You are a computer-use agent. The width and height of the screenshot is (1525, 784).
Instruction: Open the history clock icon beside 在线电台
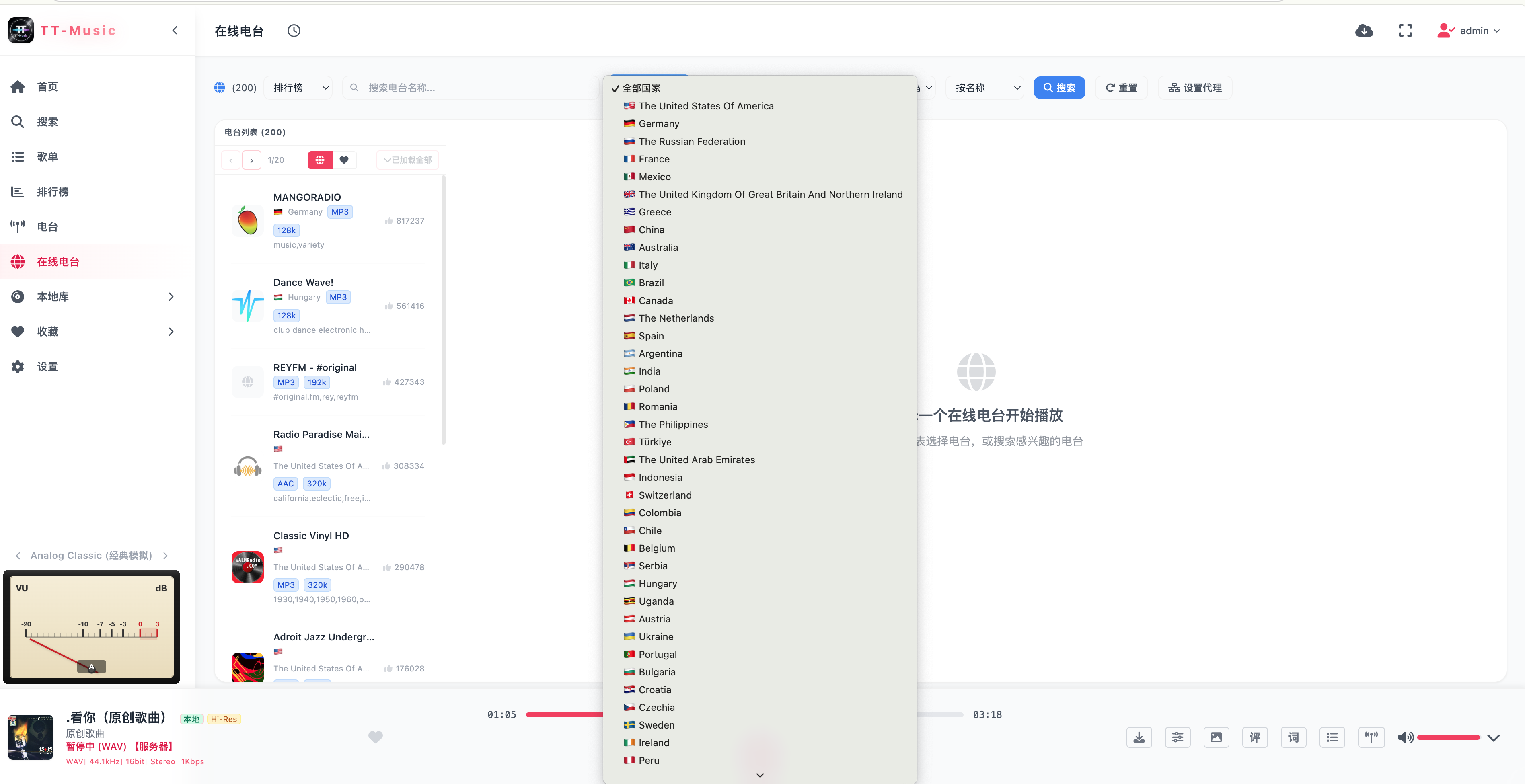coord(294,31)
